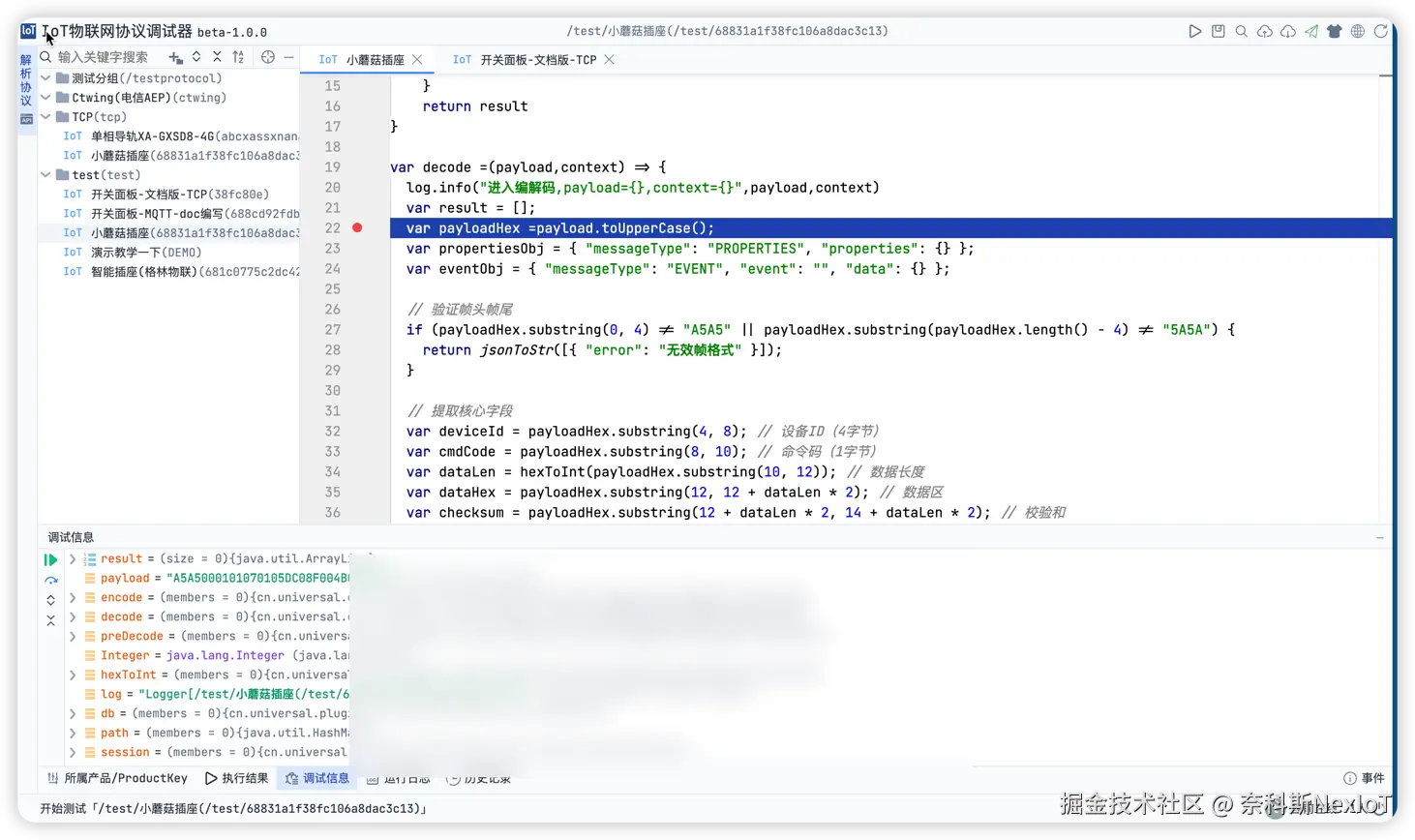Click the payload variable row

[x=217, y=579]
